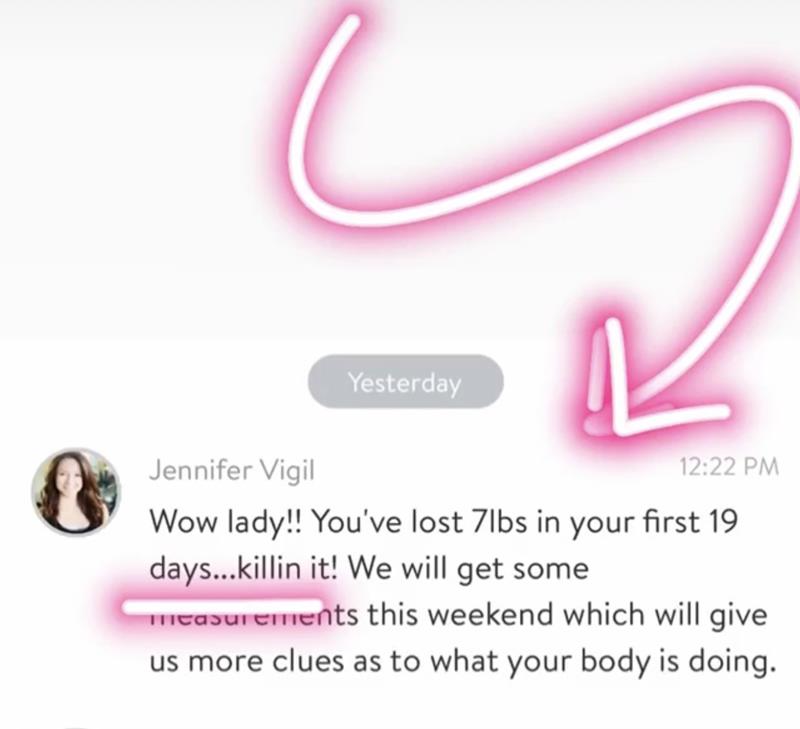Click the words "this weekend" in the message
This screenshot has height=729, width=800.
click(x=460, y=614)
